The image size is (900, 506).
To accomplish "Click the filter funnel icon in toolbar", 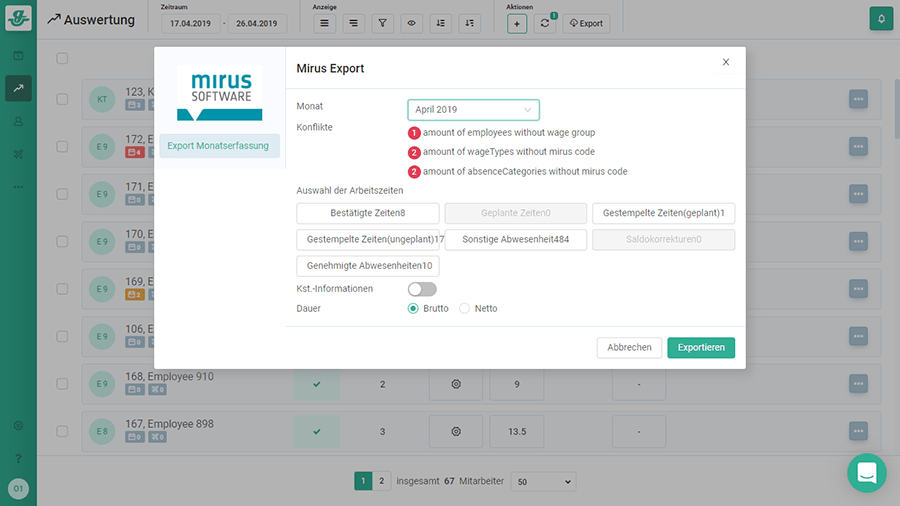I will [383, 23].
